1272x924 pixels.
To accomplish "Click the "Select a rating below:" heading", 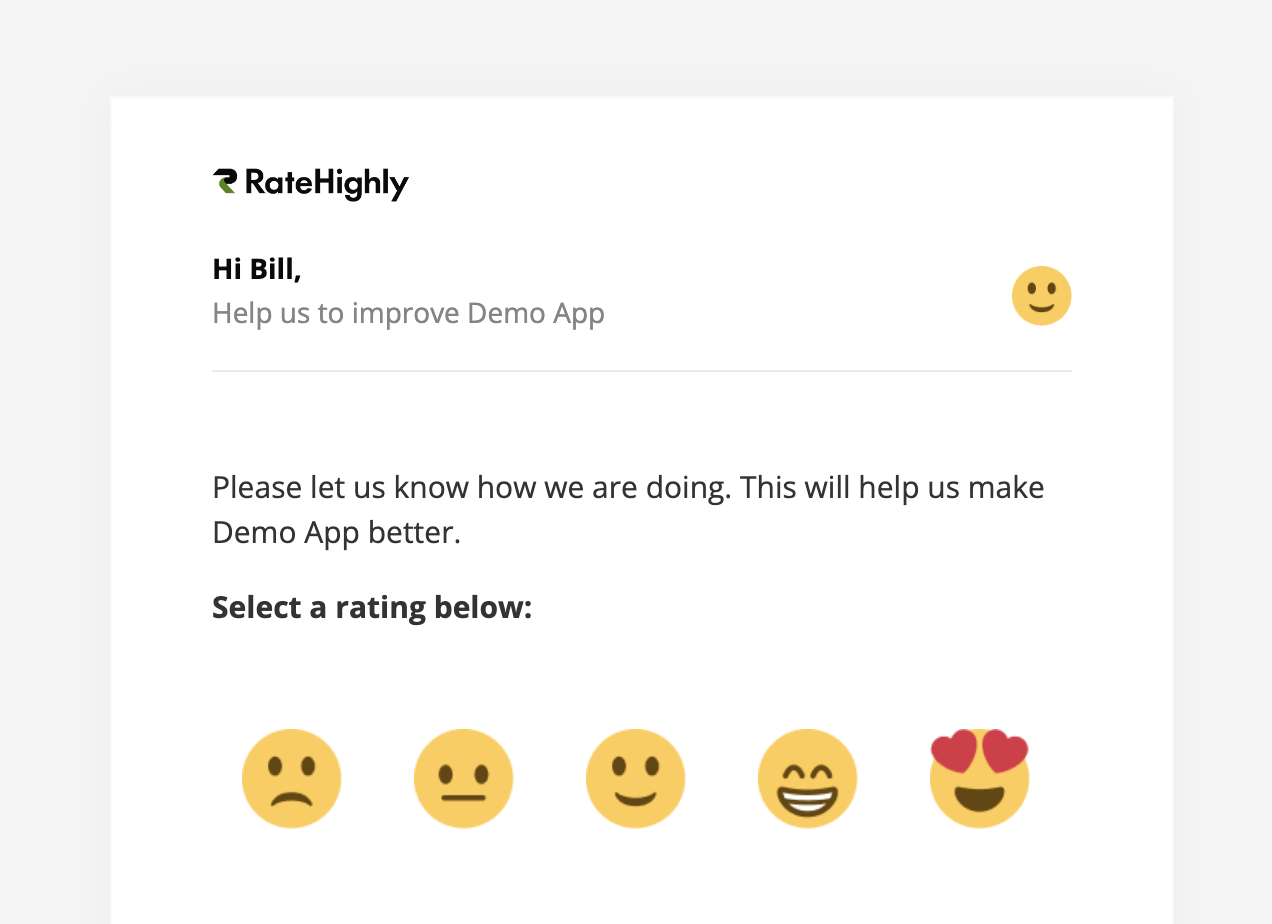I will point(371,607).
